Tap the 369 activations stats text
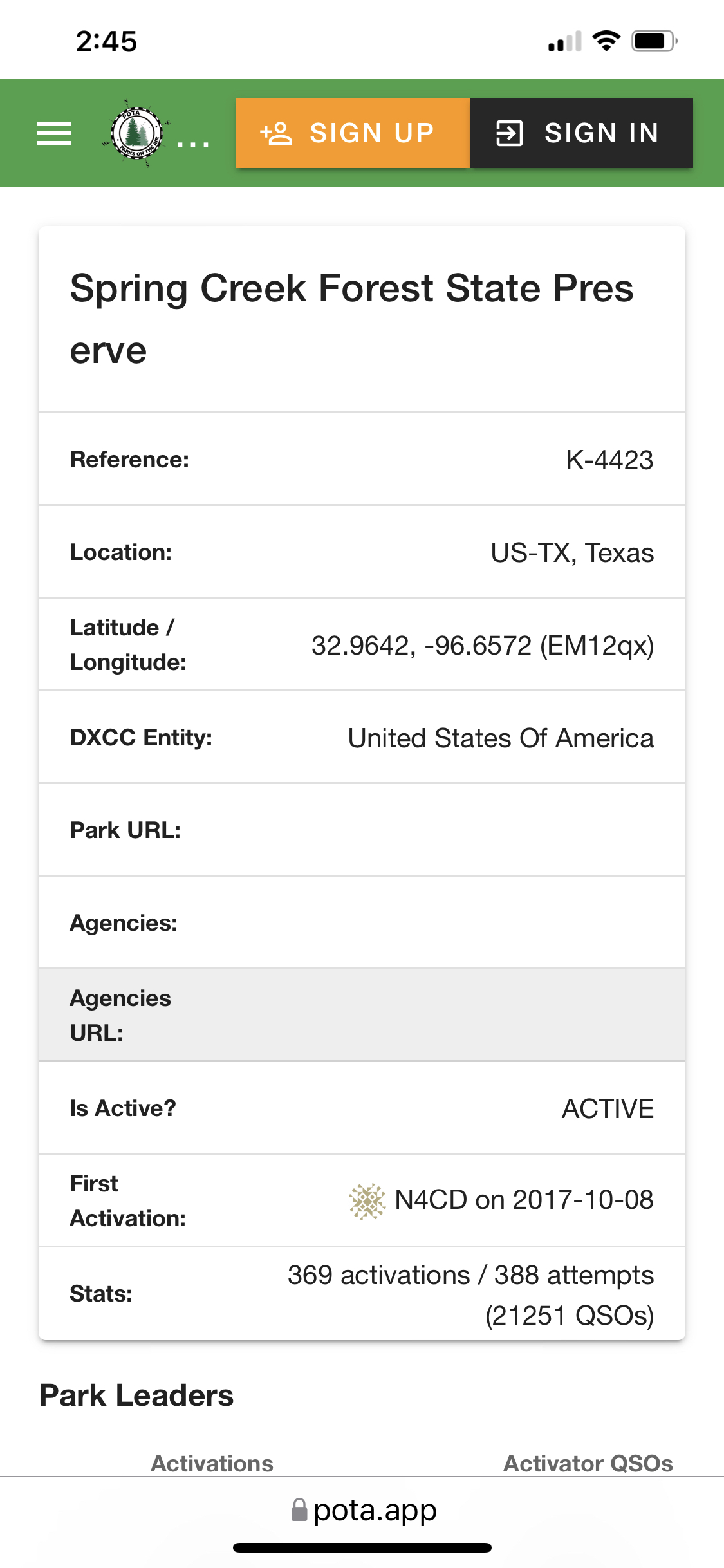724x1568 pixels. (470, 1294)
